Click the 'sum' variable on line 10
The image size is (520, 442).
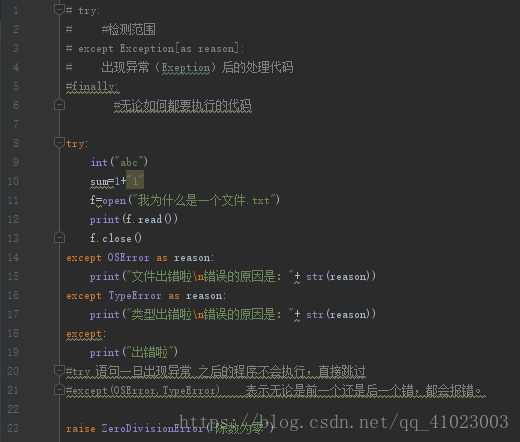tap(100, 182)
